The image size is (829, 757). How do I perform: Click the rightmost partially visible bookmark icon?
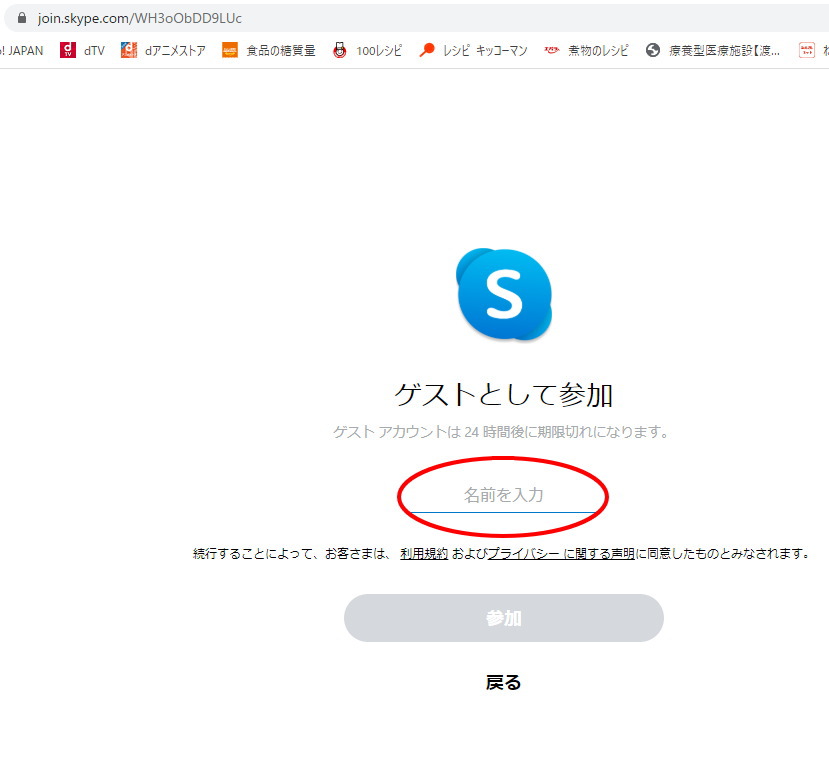tap(806, 50)
